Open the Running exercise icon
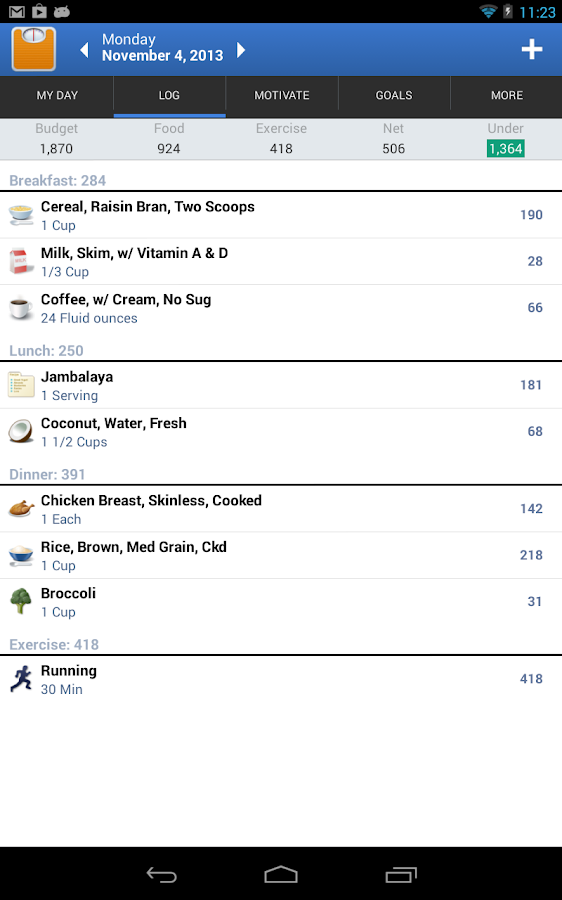Screen dimensions: 562x900 tap(21, 679)
